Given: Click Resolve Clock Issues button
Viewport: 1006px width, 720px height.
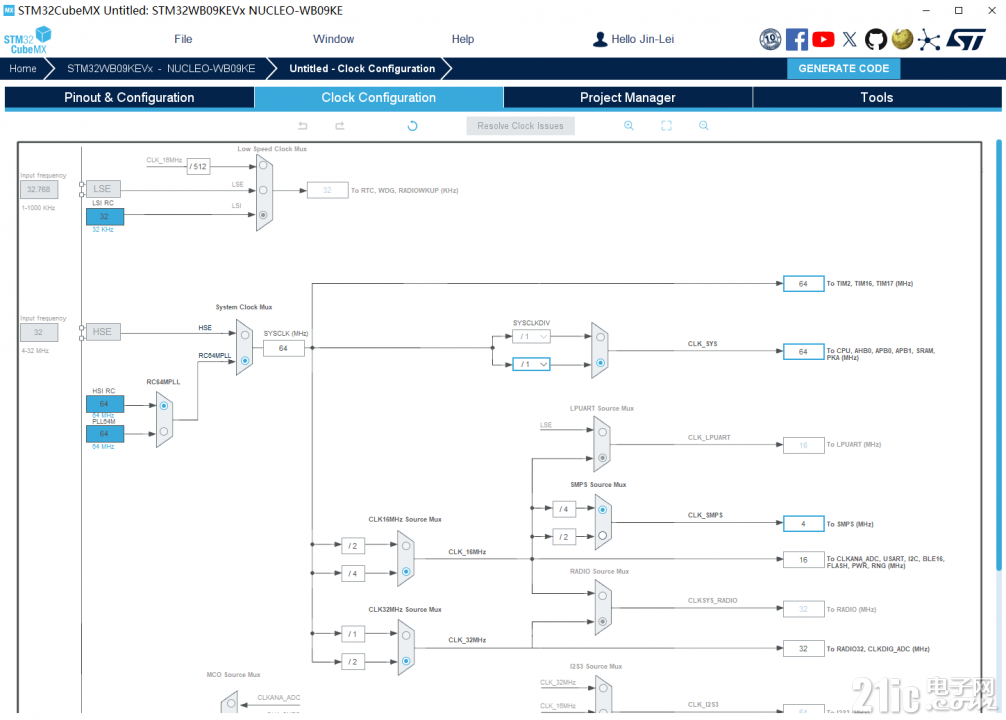Looking at the screenshot, I should 520,126.
